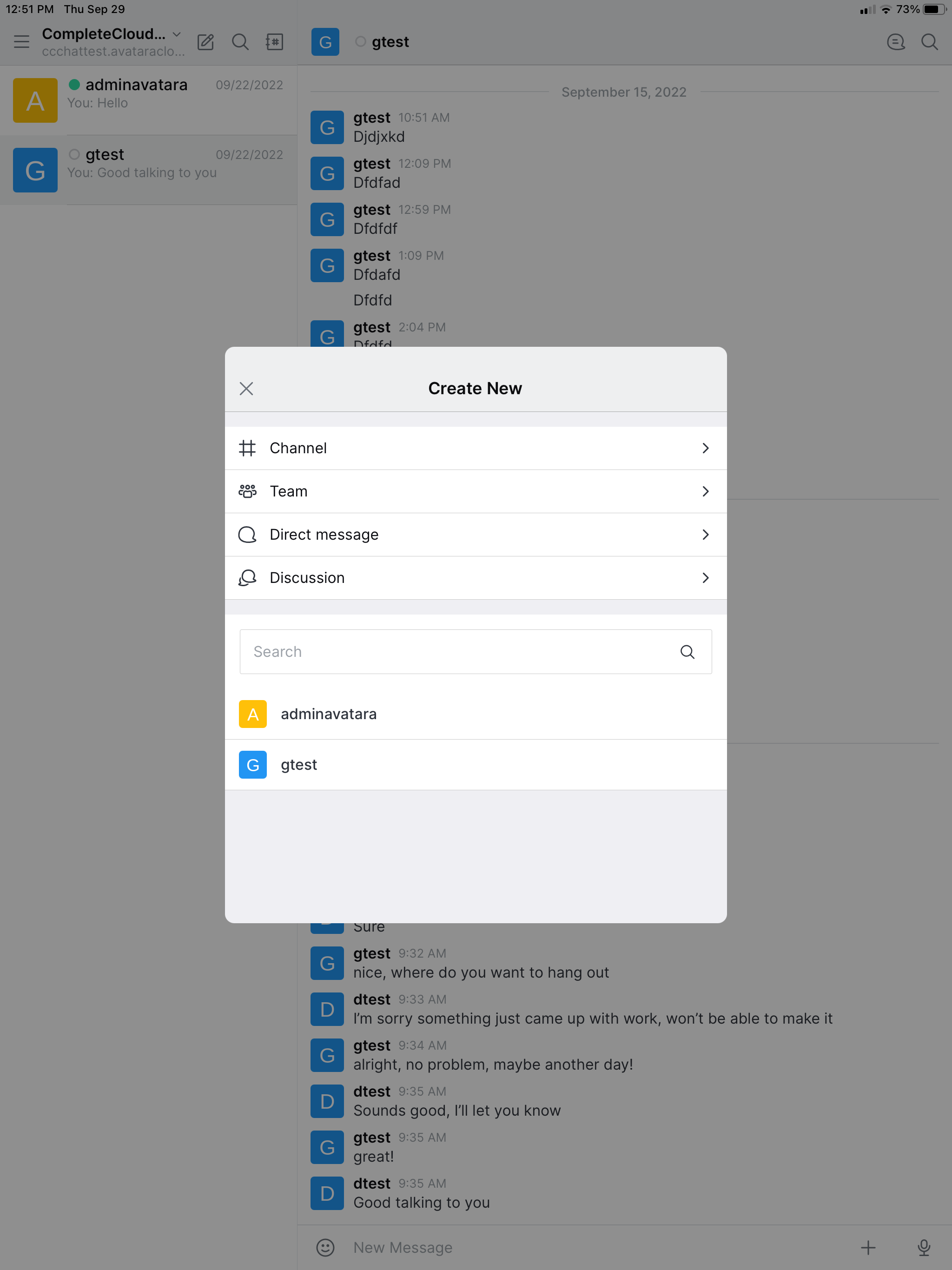The height and width of the screenshot is (1270, 952).
Task: Open Direct message chevron
Action: click(x=706, y=535)
